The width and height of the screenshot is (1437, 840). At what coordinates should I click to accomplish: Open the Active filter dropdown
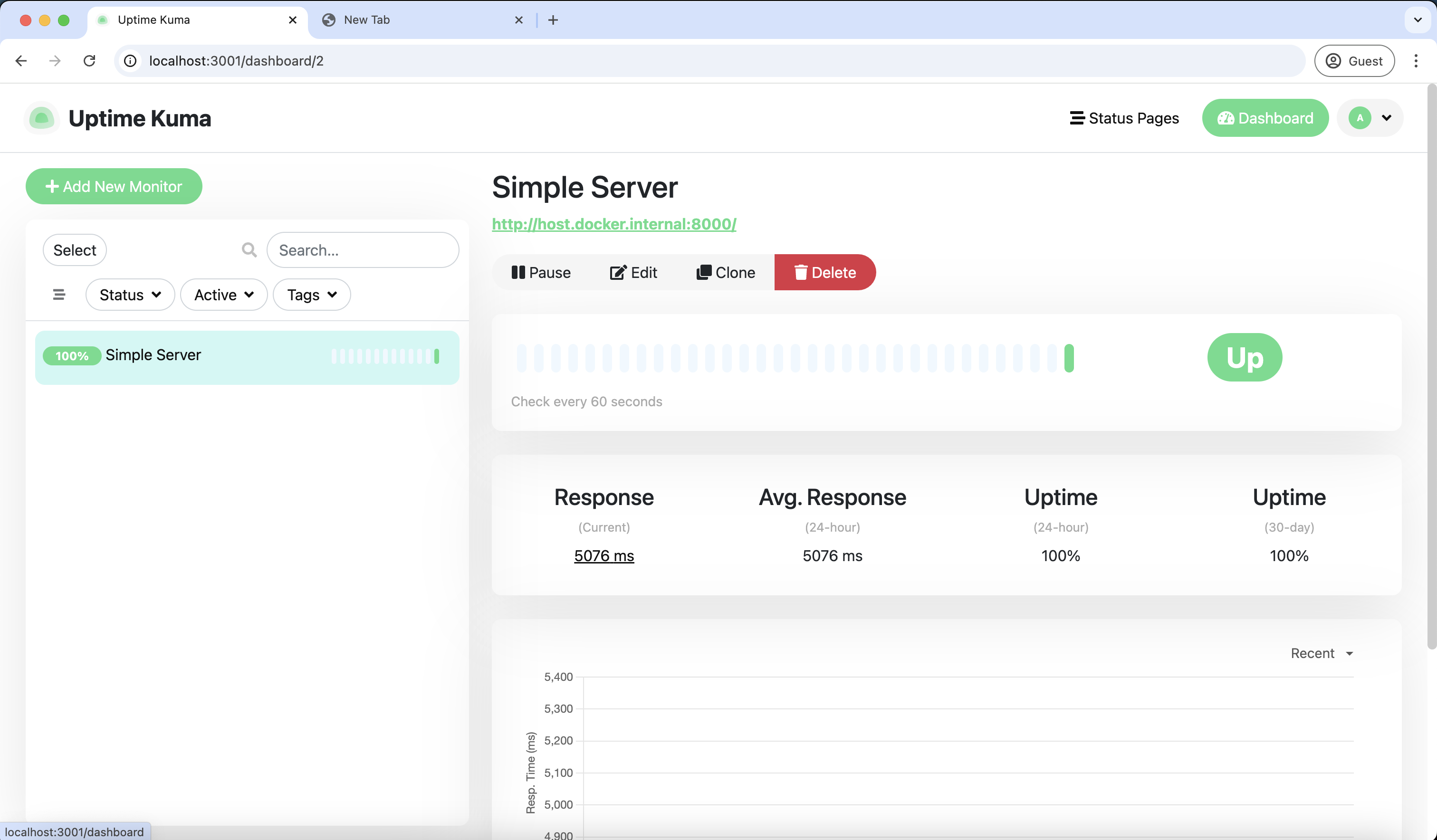pyautogui.click(x=223, y=294)
